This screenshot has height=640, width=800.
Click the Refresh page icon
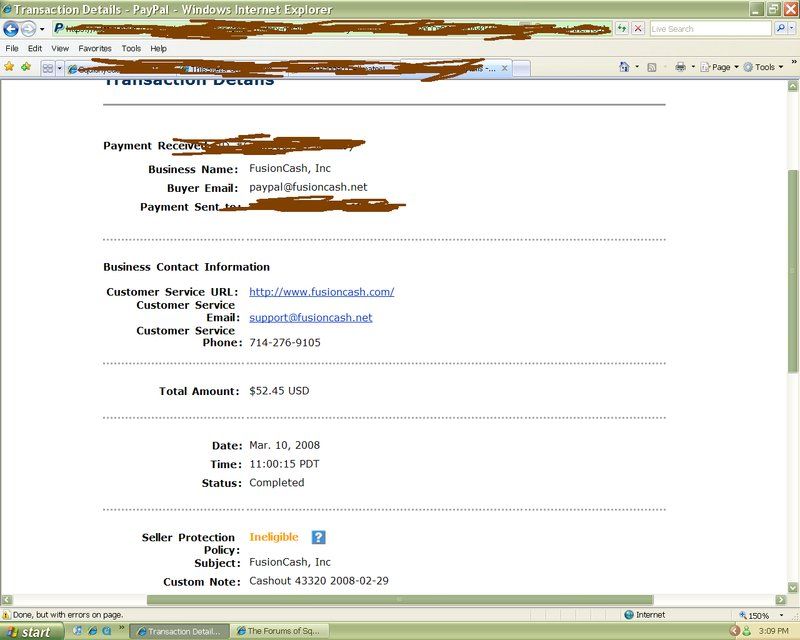[x=622, y=29]
